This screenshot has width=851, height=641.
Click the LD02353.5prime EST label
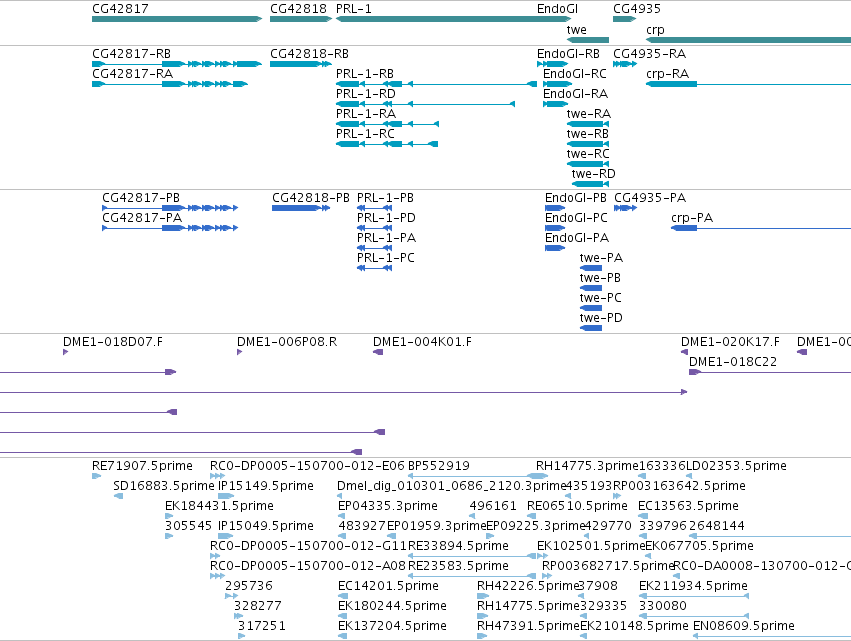pos(736,466)
